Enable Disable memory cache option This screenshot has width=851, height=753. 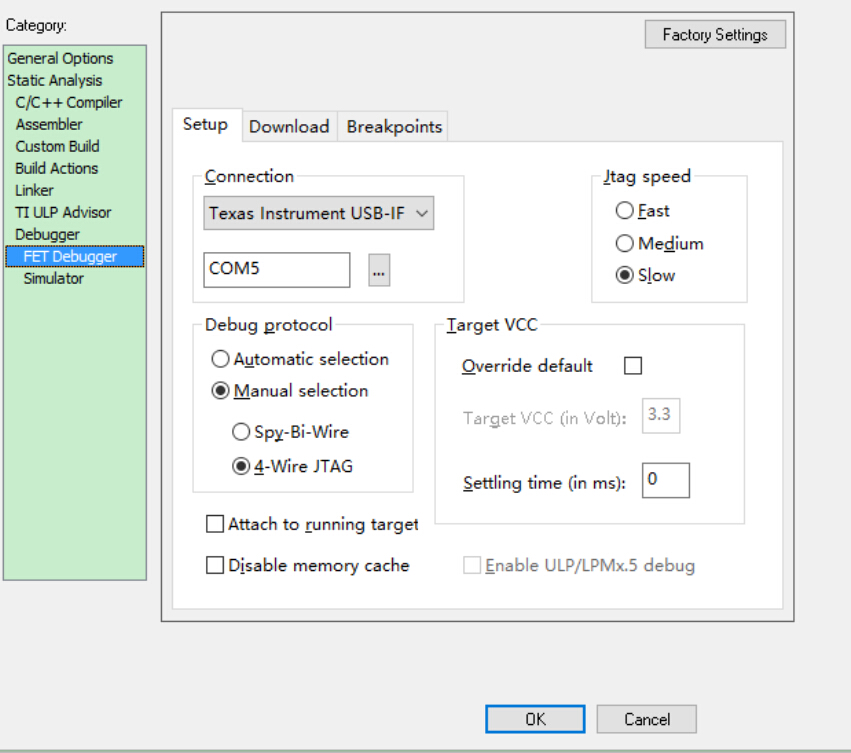[x=215, y=565]
